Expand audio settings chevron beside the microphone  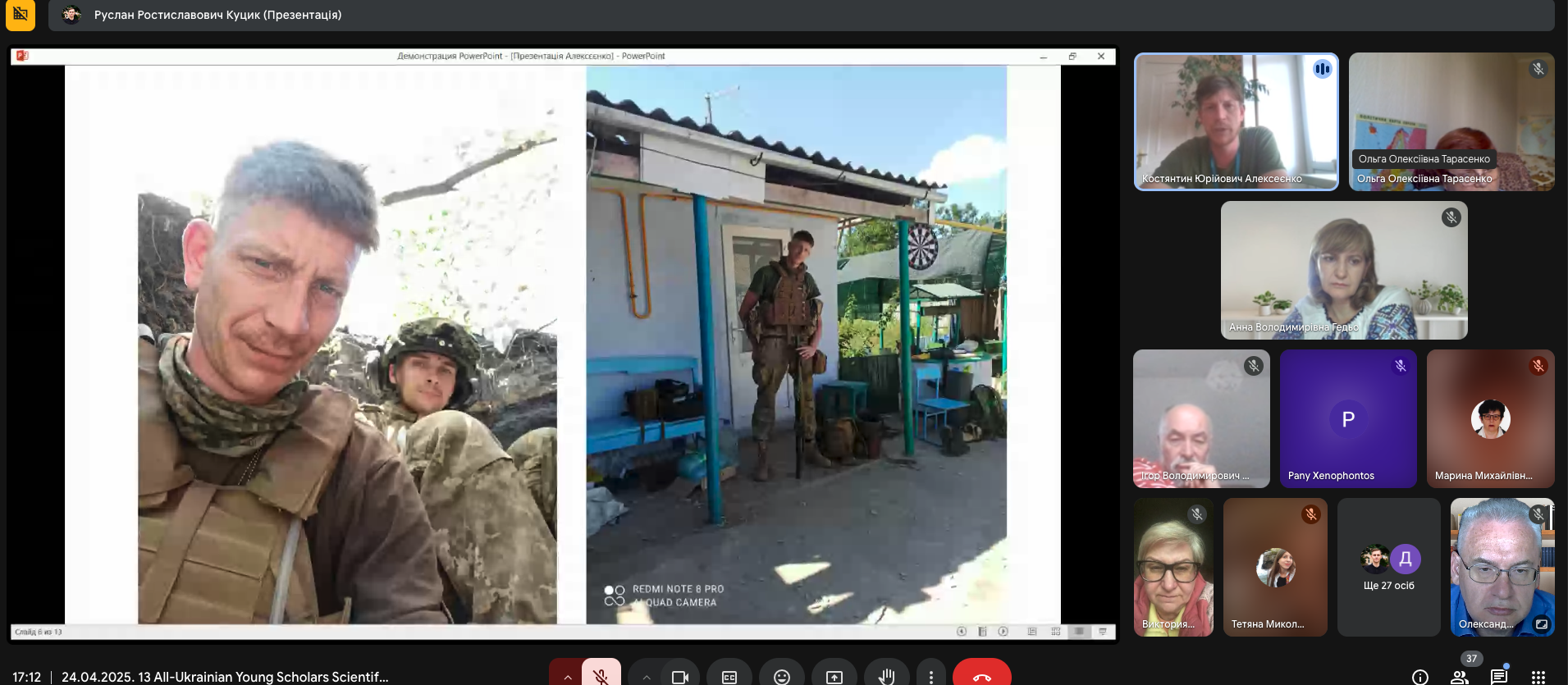coord(567,676)
